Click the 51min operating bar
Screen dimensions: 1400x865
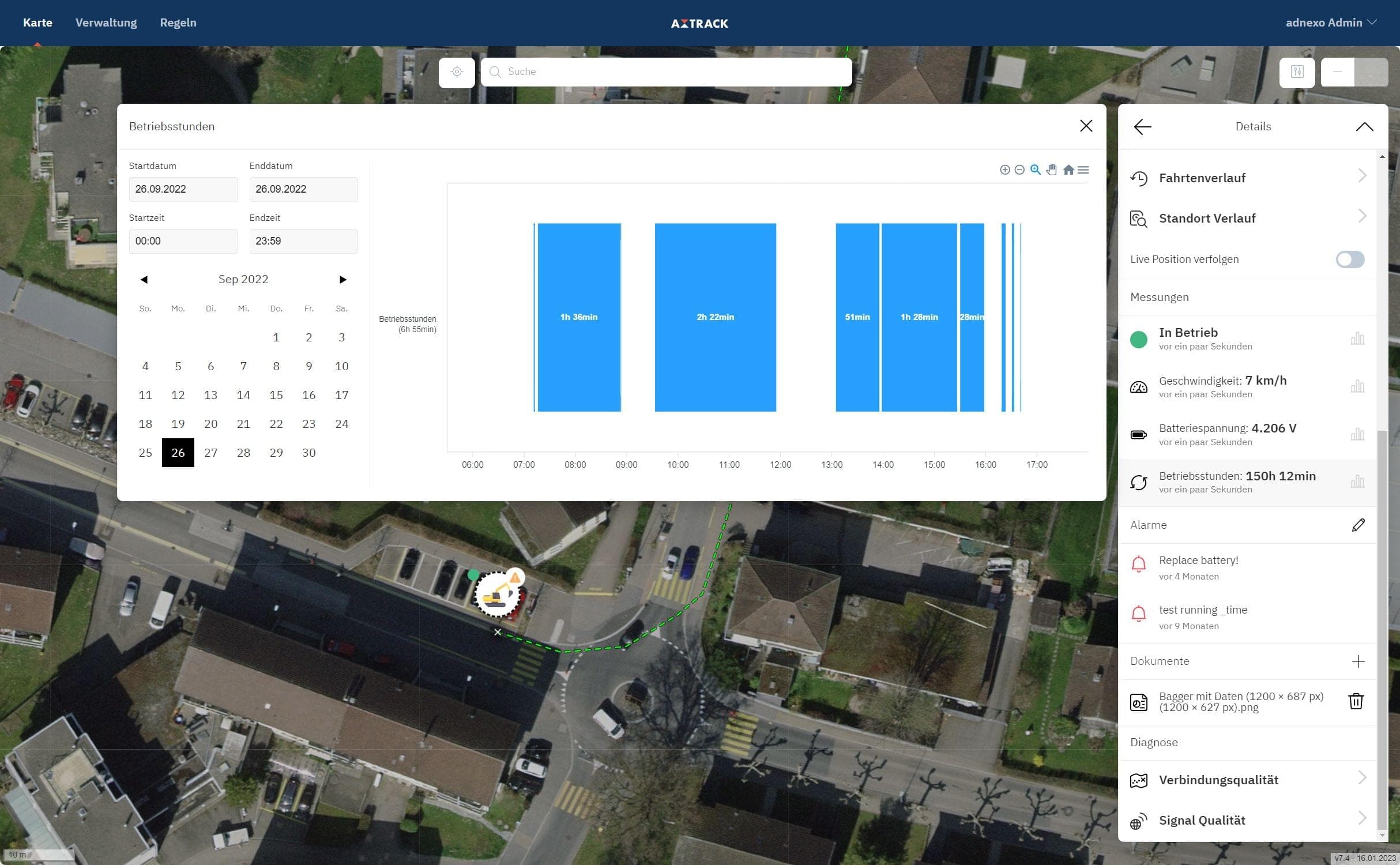pyautogui.click(x=857, y=317)
